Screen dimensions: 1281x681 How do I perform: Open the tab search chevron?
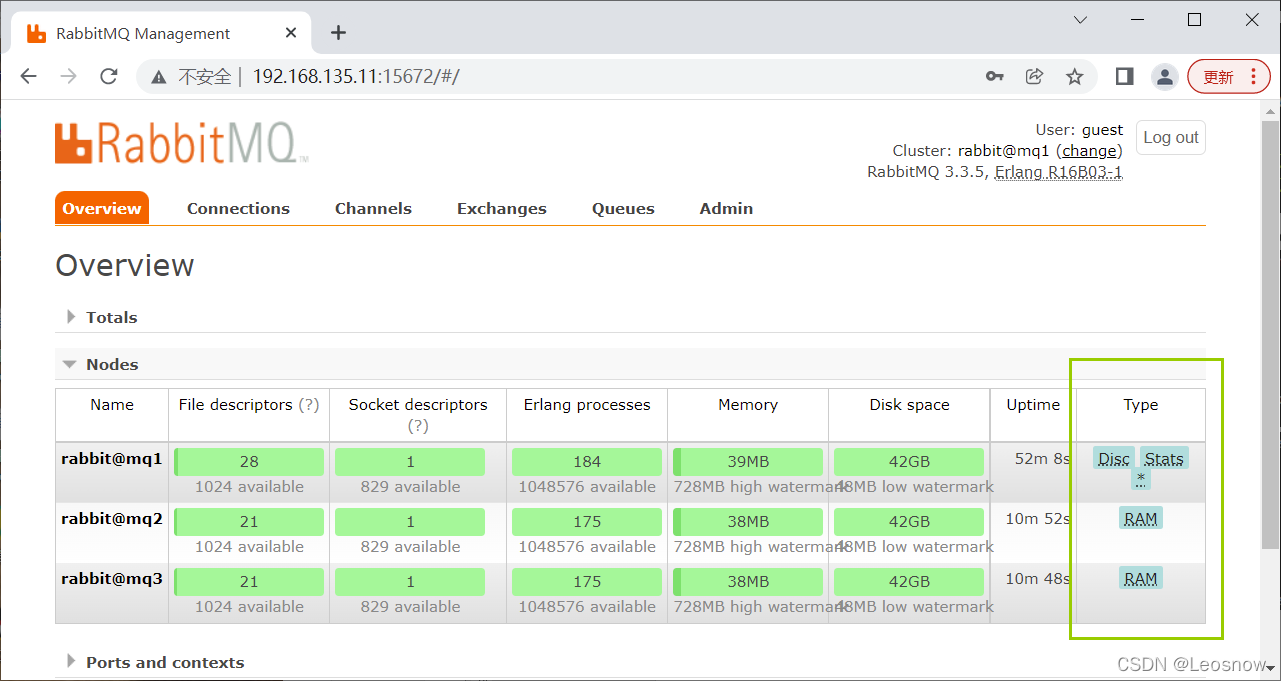[x=1080, y=20]
